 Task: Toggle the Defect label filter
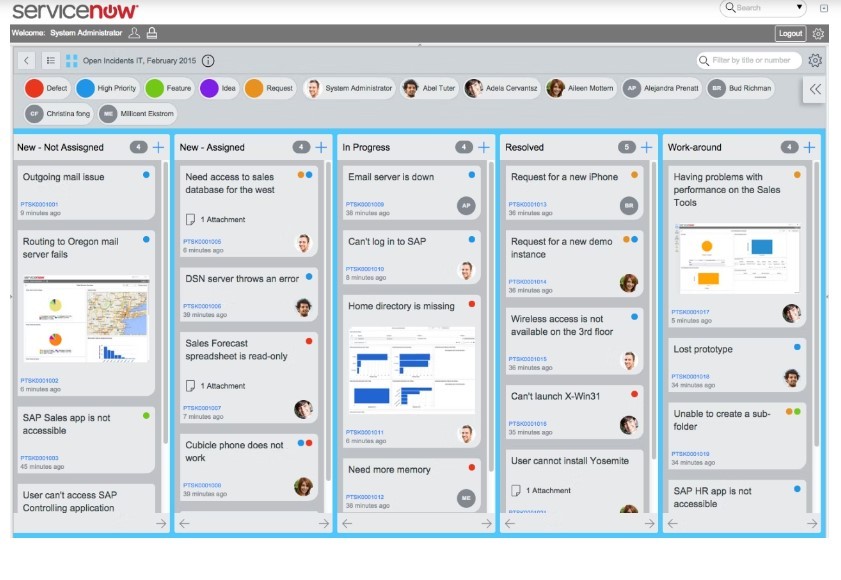tap(45, 88)
